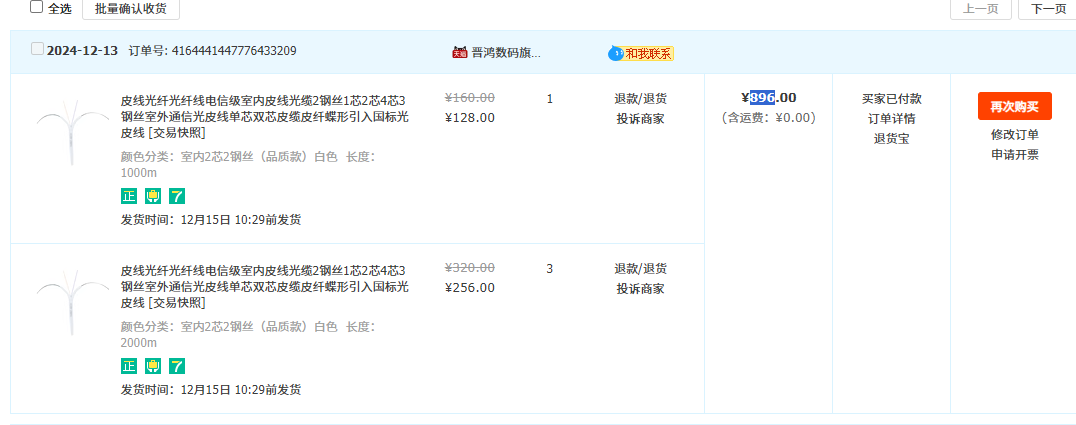Image resolution: width=1076 pixels, height=425 pixels.
Task: Click the green 正 badge on second item
Action: [128, 366]
